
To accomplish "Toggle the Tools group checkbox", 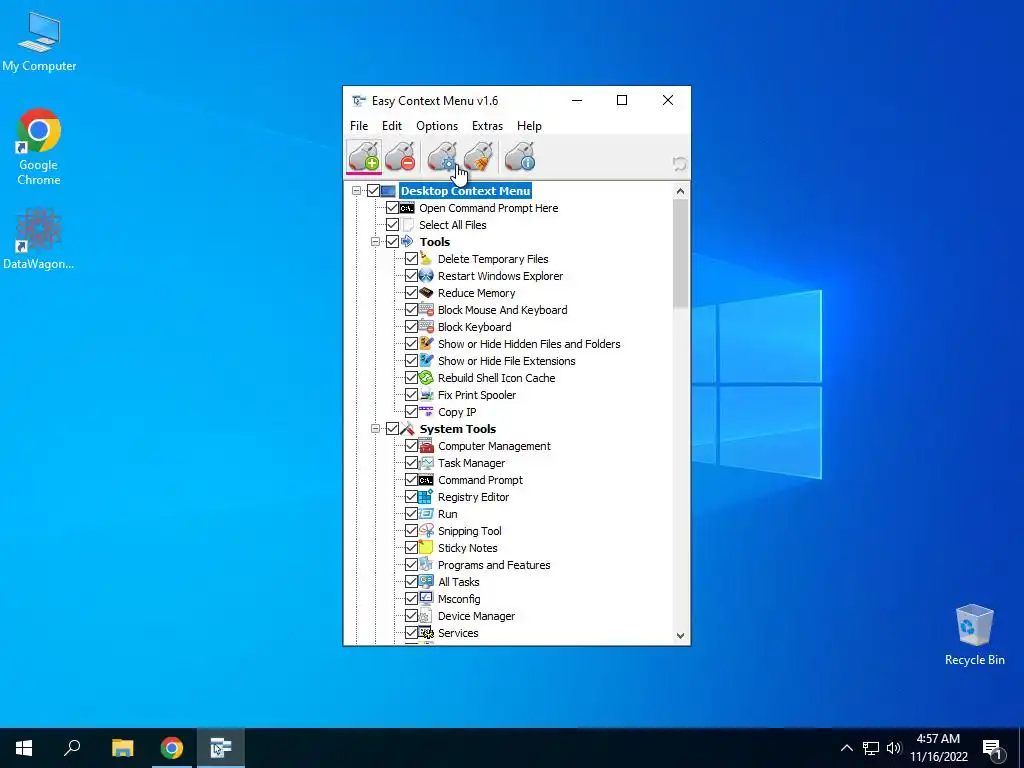I will coord(392,242).
